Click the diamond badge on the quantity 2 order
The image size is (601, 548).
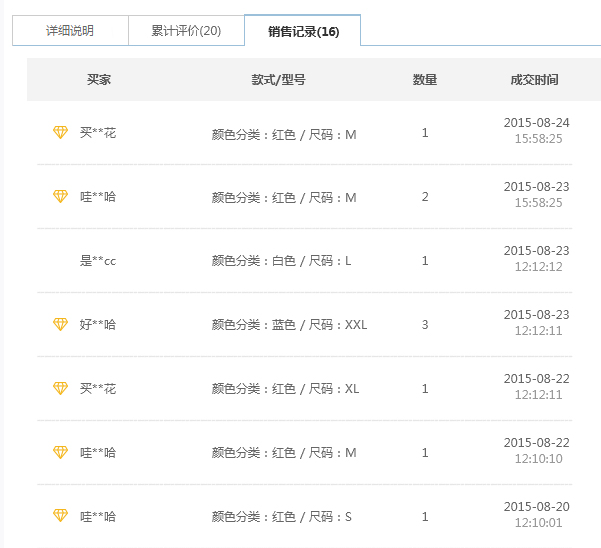click(60, 196)
